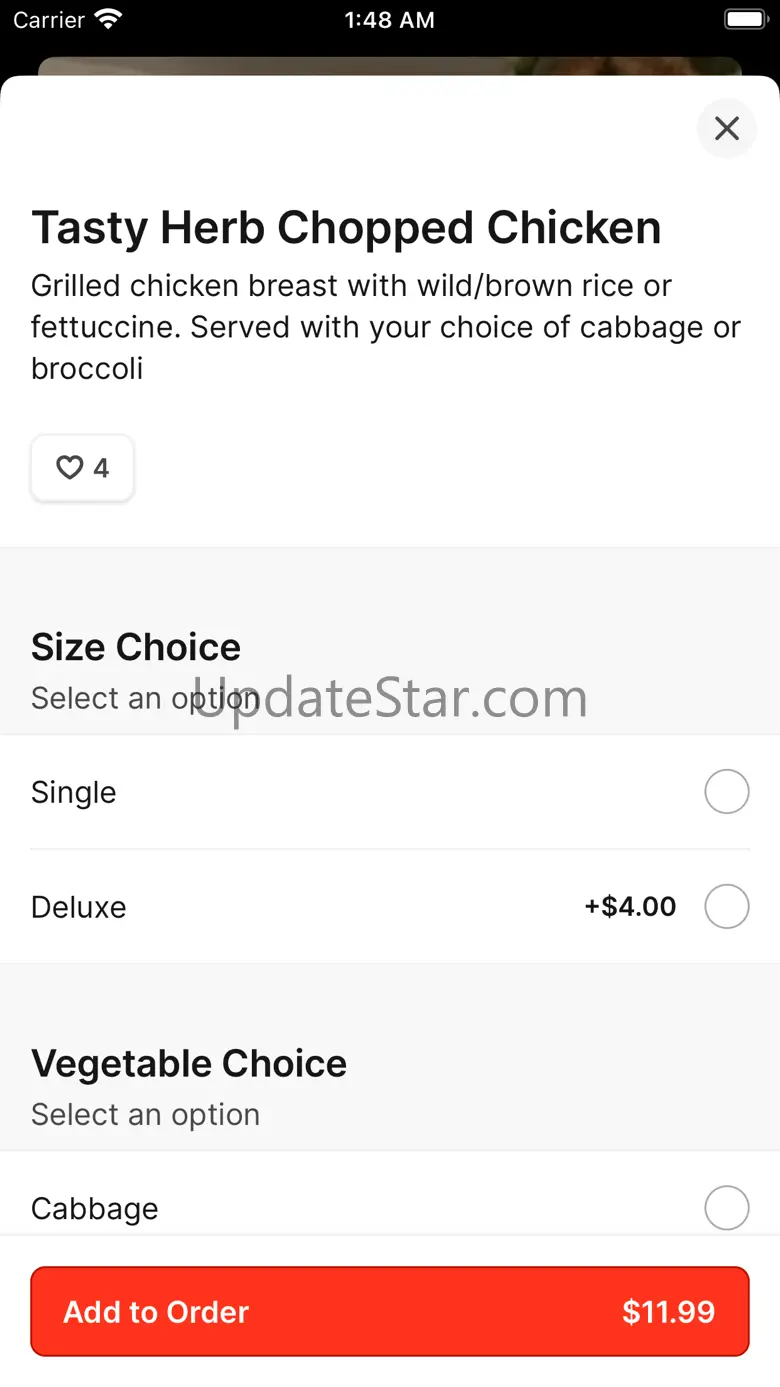Screen dimensions: 780x1387
Task: Click the Single option label
Action: [x=74, y=792]
